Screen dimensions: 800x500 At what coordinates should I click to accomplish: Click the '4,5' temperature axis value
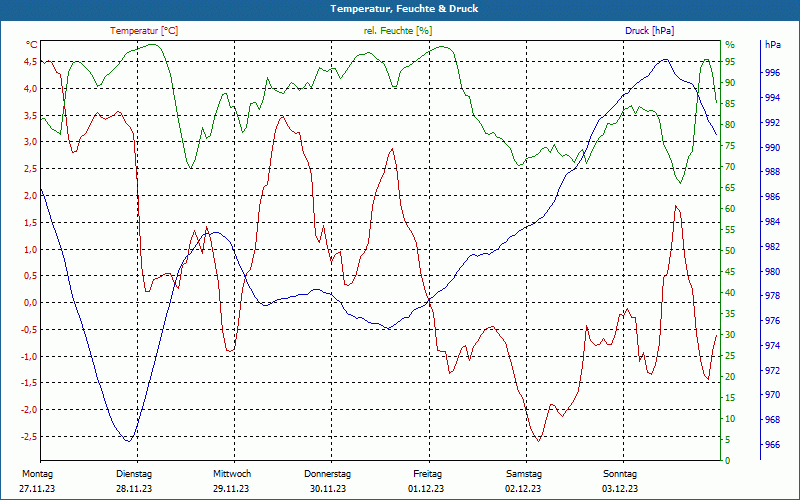pyautogui.click(x=31, y=62)
